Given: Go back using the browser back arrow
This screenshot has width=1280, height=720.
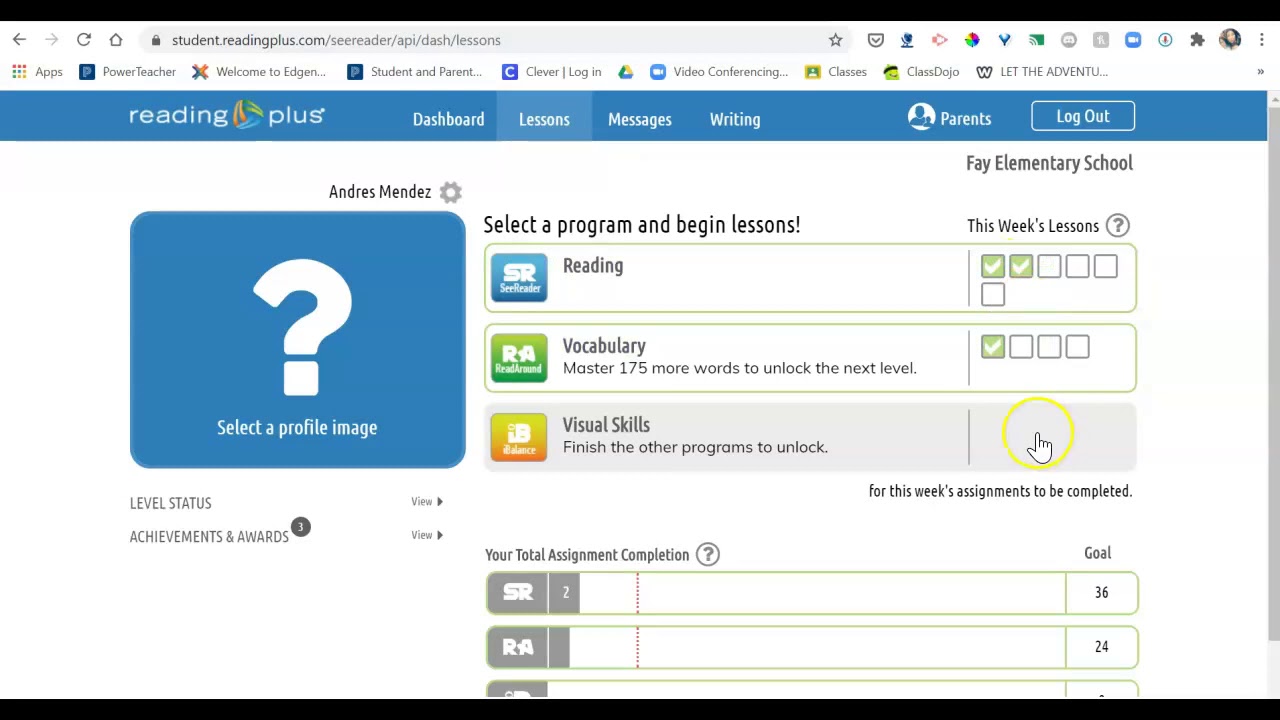Looking at the screenshot, I should (x=19, y=40).
